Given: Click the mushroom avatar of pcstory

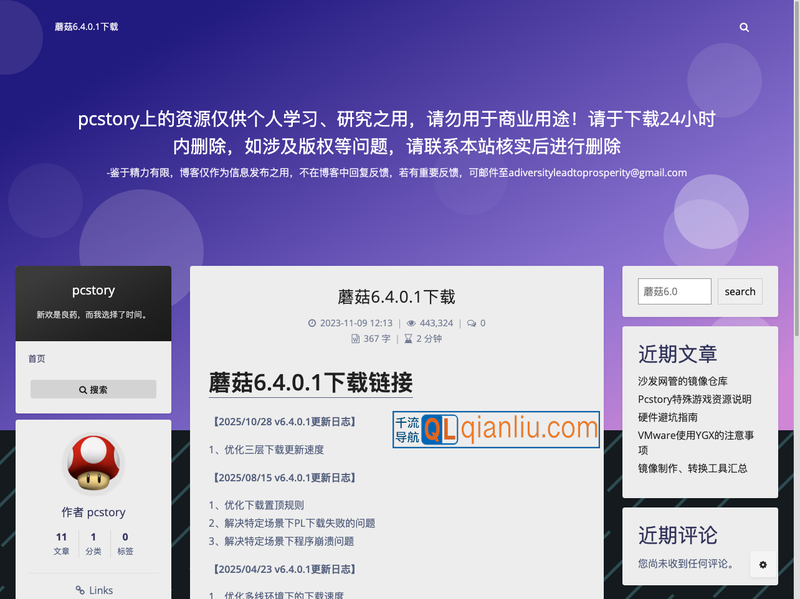Looking at the screenshot, I should pos(93,463).
